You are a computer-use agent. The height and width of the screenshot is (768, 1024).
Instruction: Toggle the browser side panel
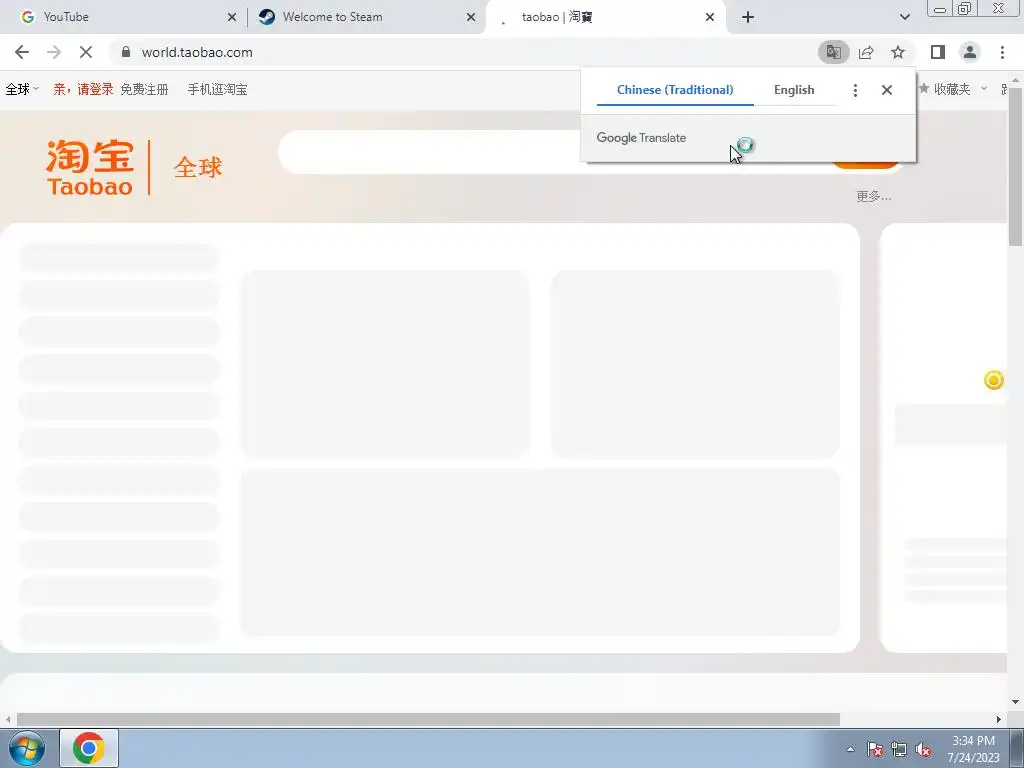(938, 52)
